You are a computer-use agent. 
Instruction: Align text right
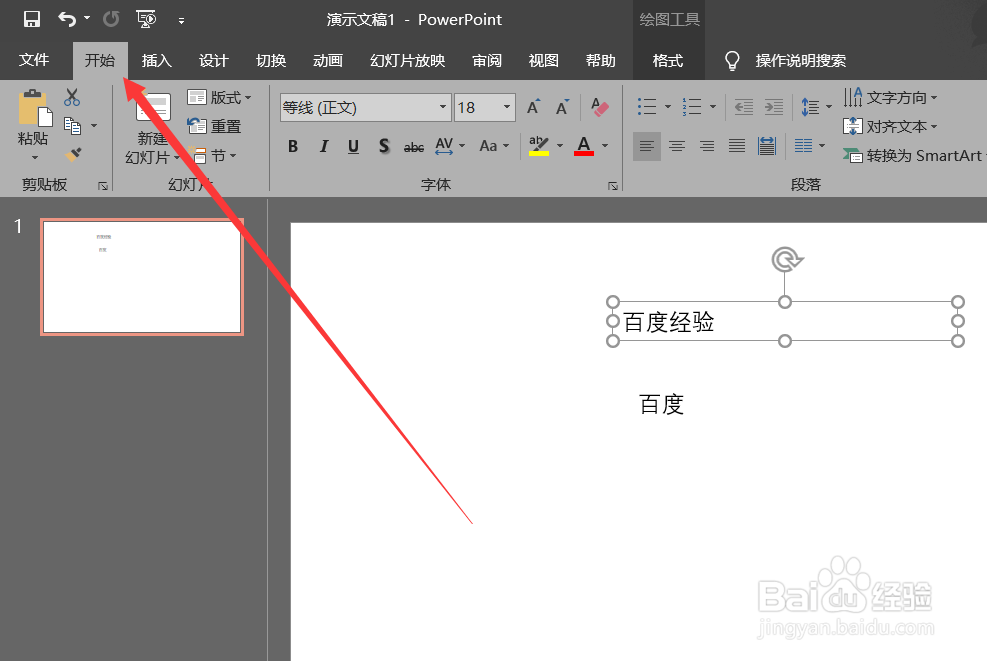click(x=707, y=146)
